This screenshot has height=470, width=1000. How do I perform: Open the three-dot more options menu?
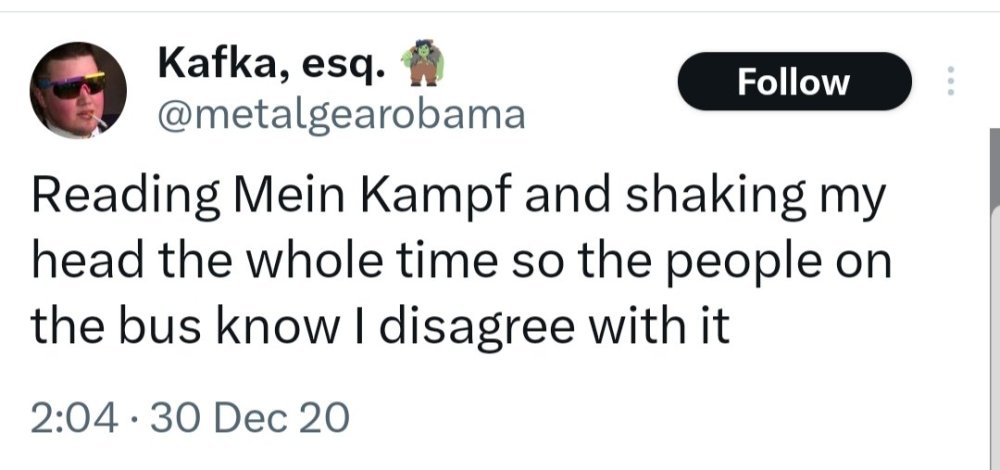click(x=950, y=81)
